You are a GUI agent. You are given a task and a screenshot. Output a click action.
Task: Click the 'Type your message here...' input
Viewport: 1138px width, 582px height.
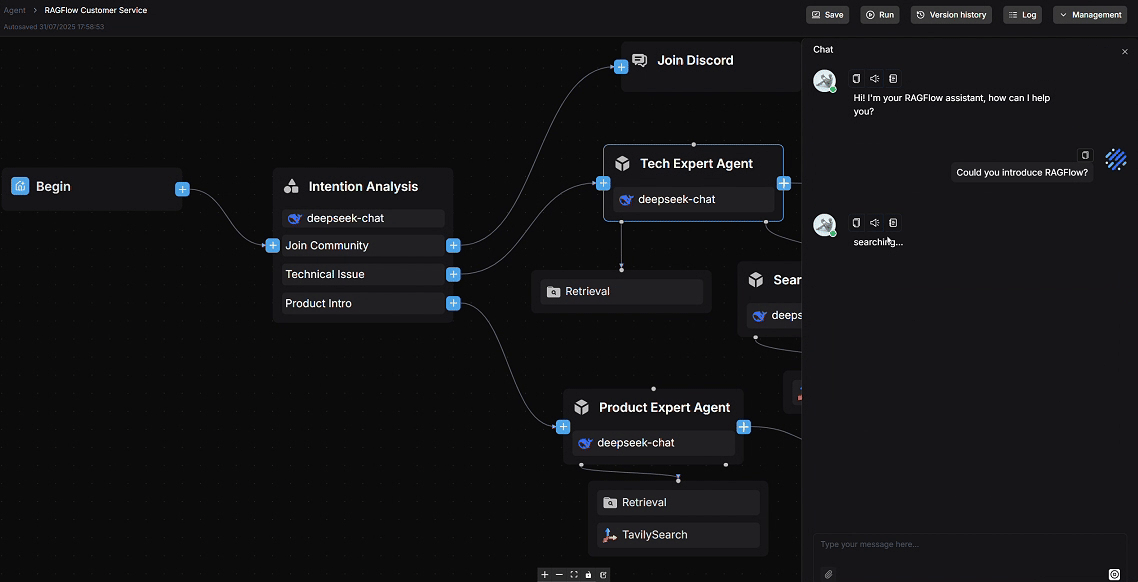pos(970,545)
